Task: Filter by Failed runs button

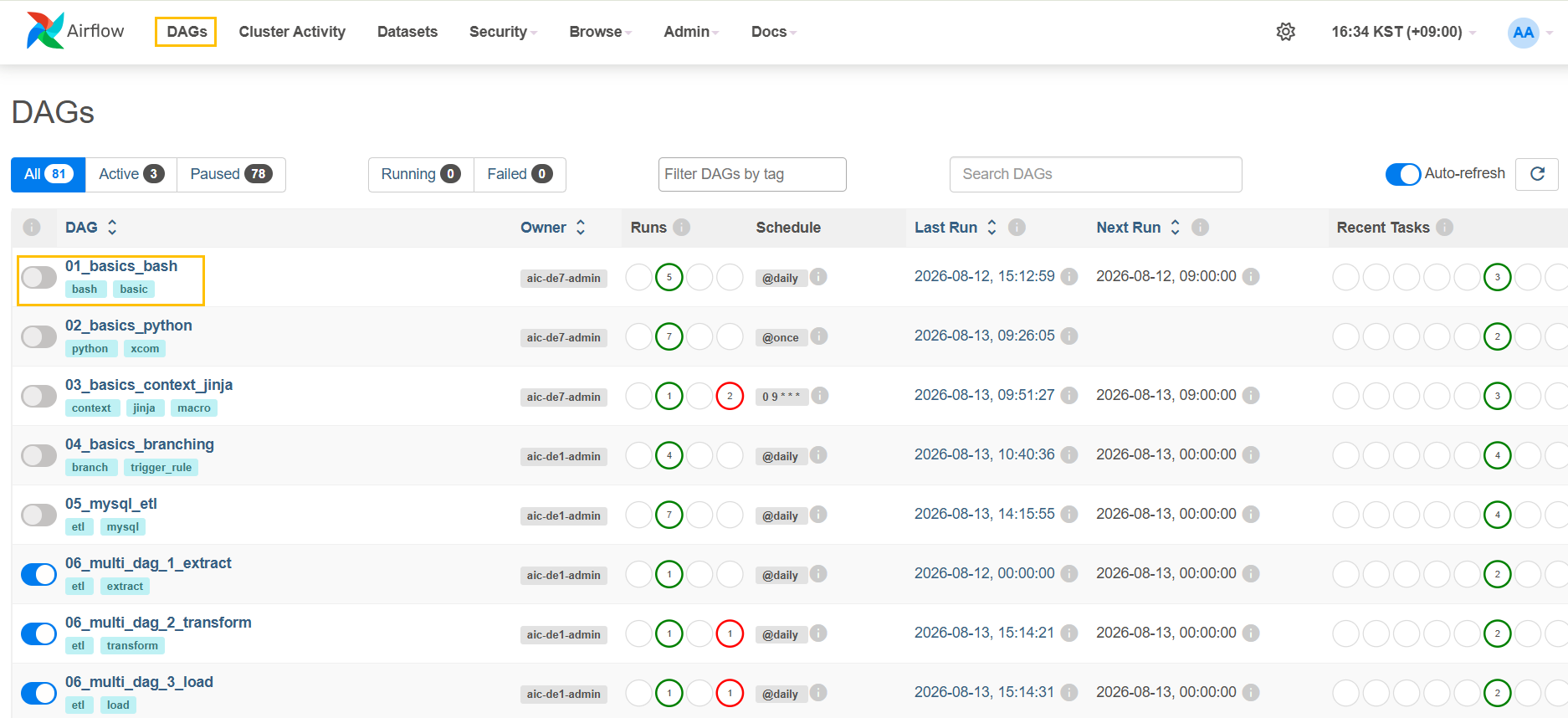Action: coord(520,174)
